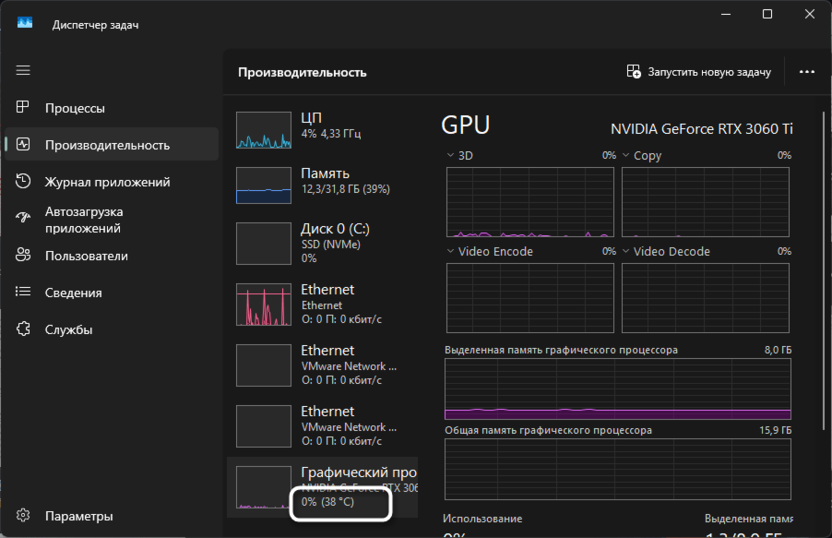Click Запустить новую задачу button

coord(698,72)
